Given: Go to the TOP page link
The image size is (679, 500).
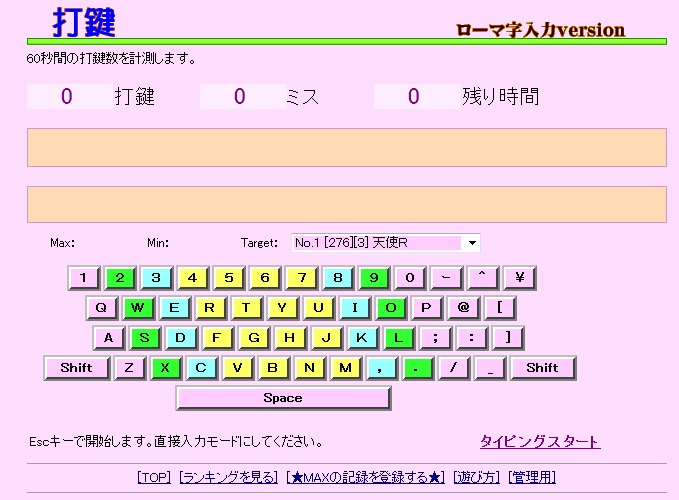Looking at the screenshot, I should (x=154, y=478).
